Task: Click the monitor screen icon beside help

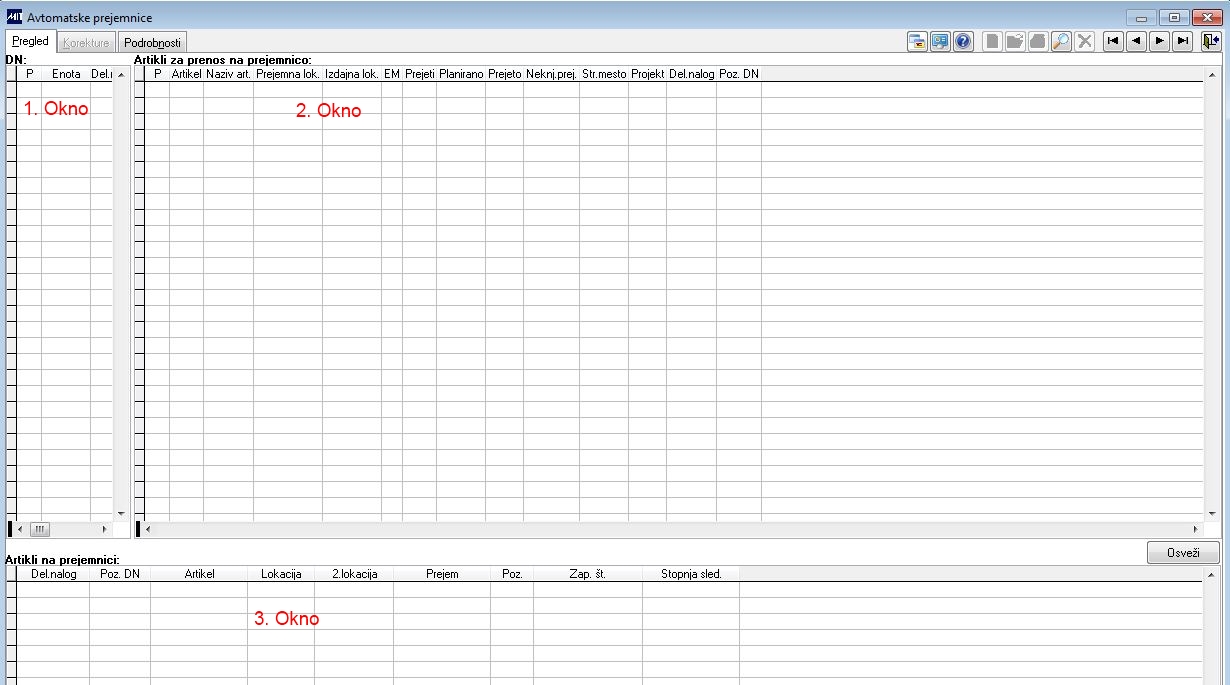Action: (940, 42)
